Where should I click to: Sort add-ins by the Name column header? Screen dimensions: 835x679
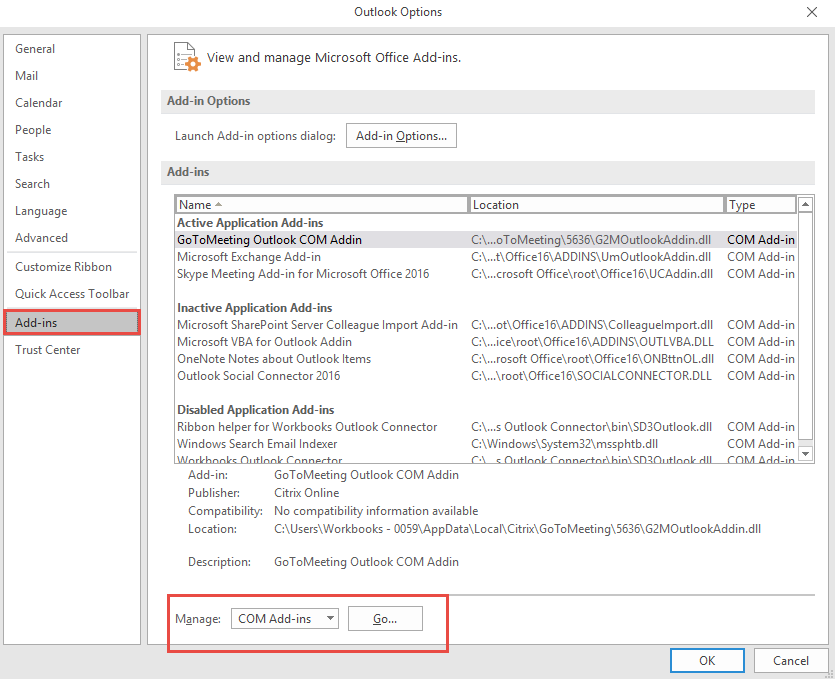322,205
